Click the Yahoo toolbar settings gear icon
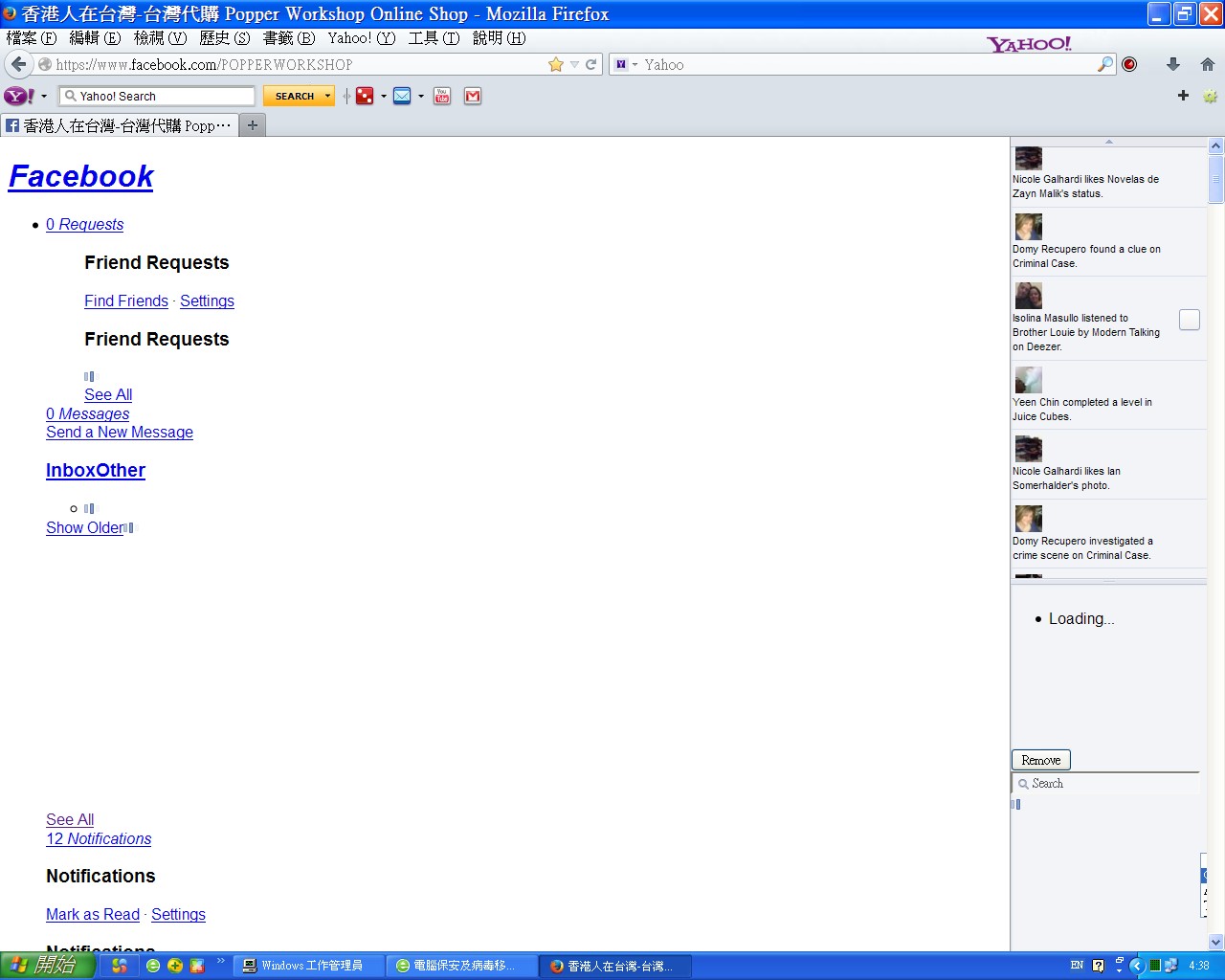The width and height of the screenshot is (1225, 980). tap(1210, 96)
